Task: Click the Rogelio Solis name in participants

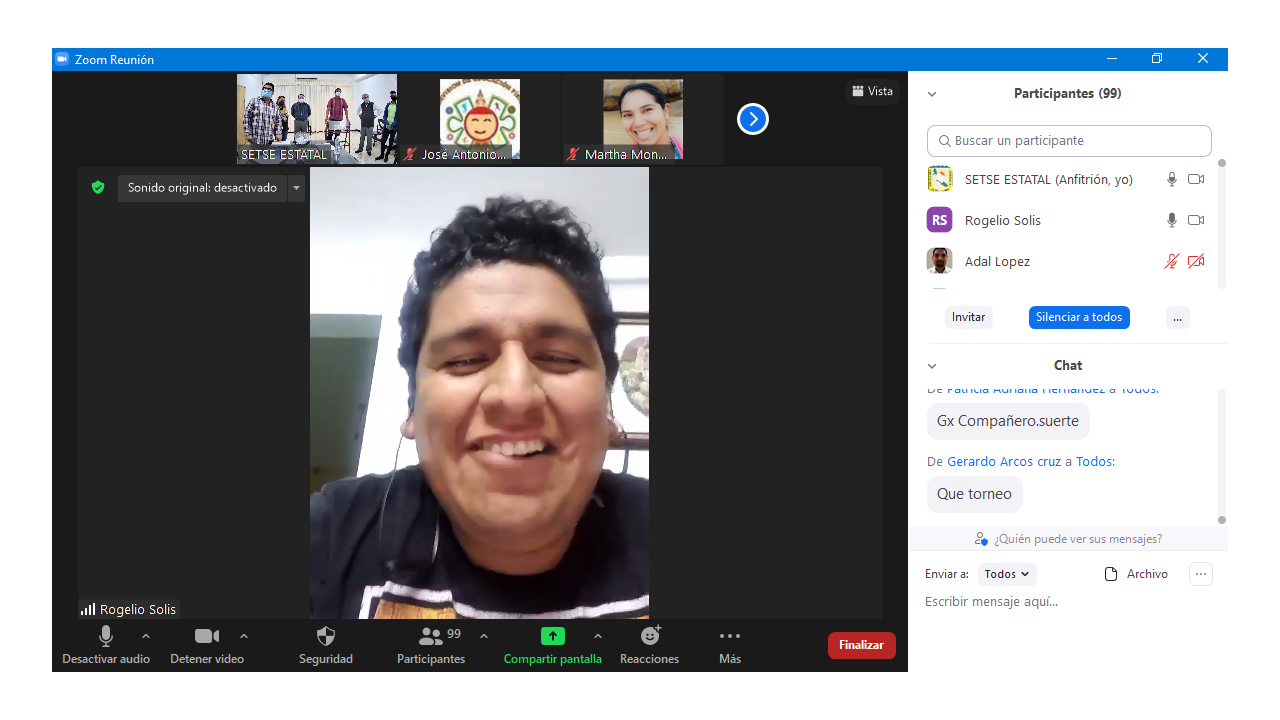Action: (x=1003, y=220)
